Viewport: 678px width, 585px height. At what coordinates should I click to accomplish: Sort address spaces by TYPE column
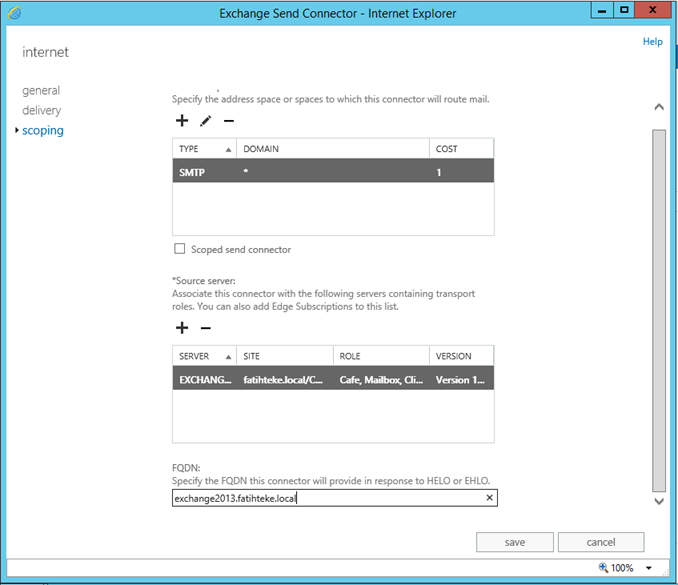coord(204,149)
